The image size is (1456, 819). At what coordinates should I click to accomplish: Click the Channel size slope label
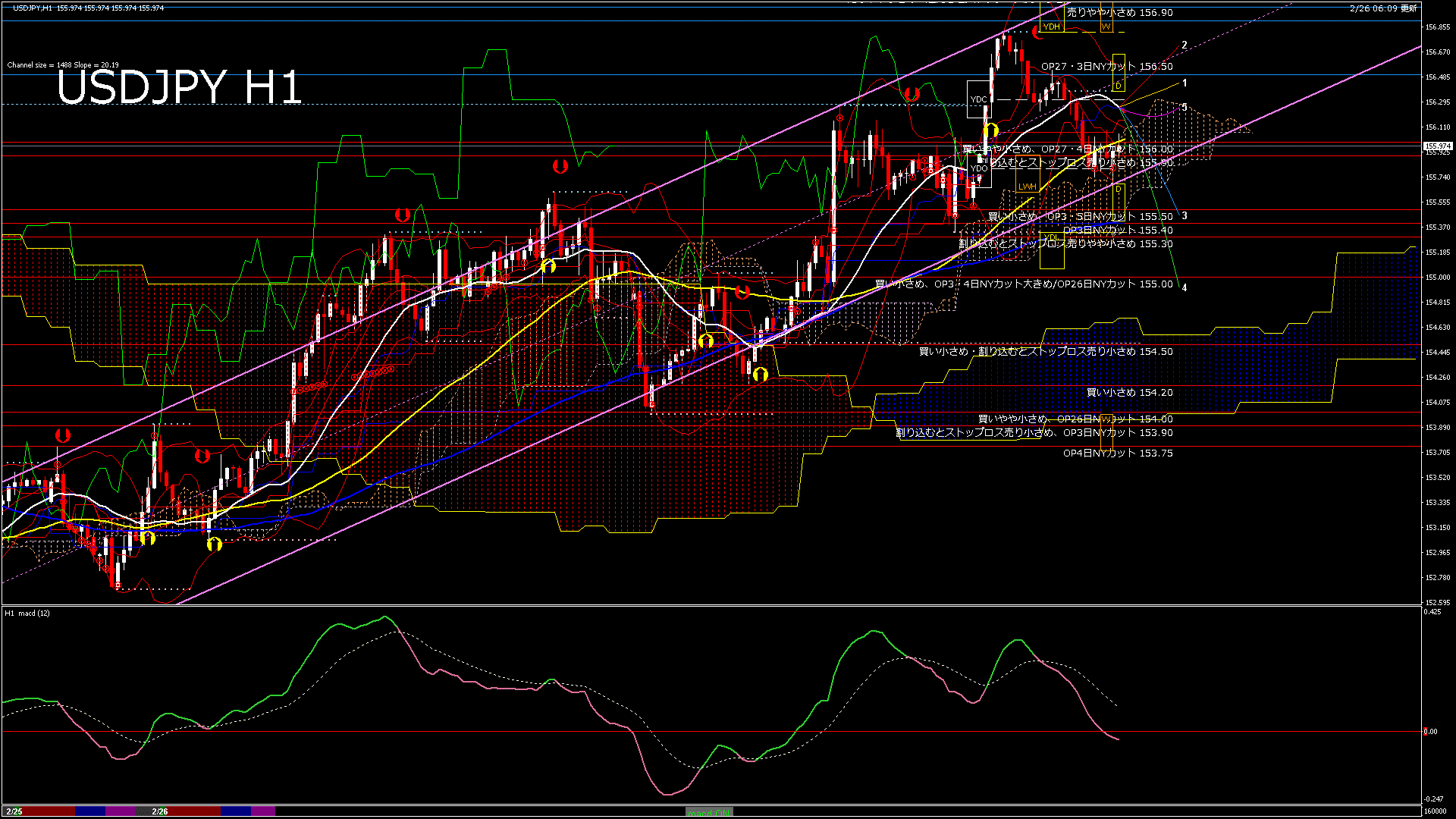(x=63, y=65)
